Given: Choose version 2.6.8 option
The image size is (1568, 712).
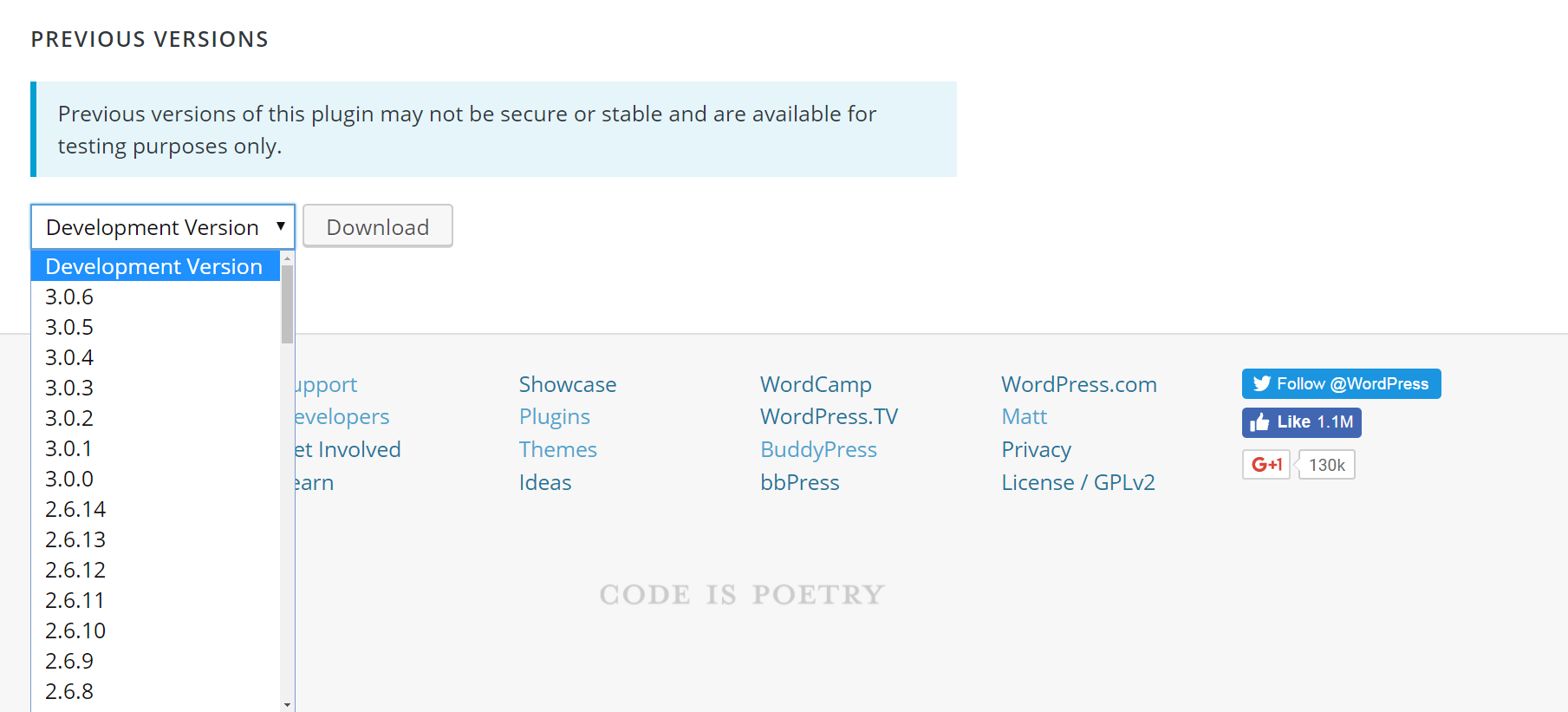Looking at the screenshot, I should point(156,691).
